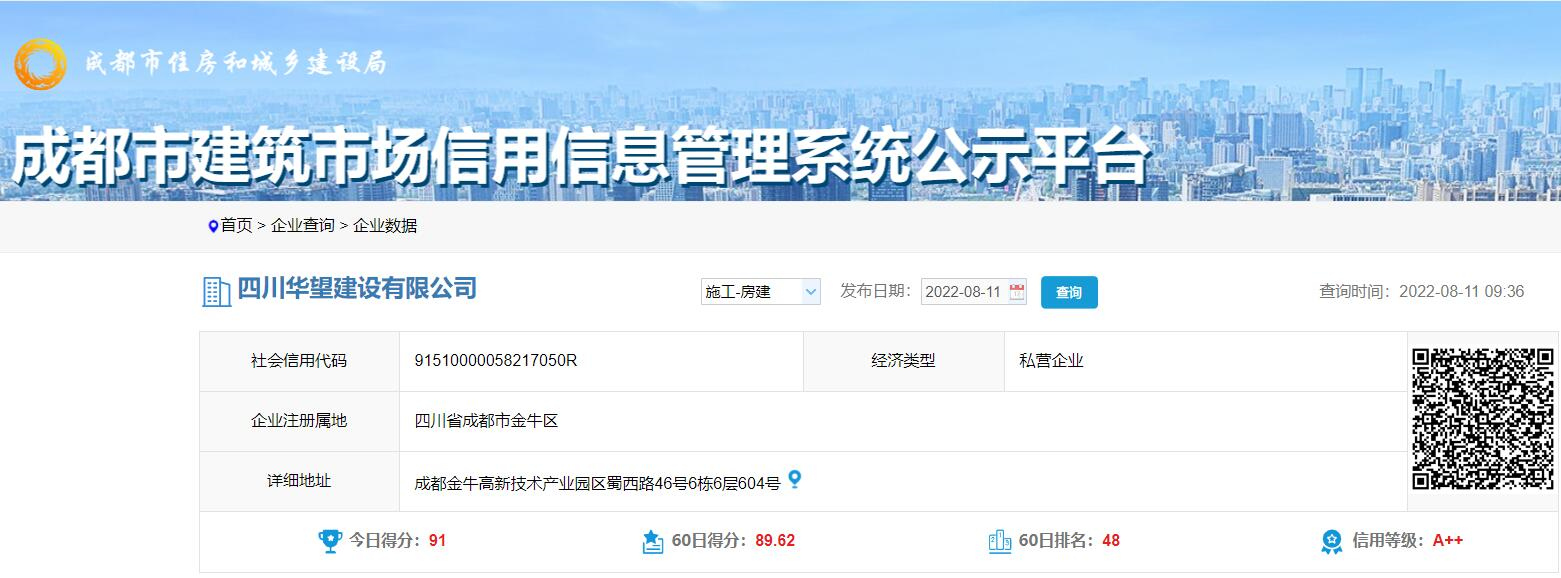1561x578 pixels.
Task: Click the 四川华望建设有限公司 company title
Action: point(357,289)
